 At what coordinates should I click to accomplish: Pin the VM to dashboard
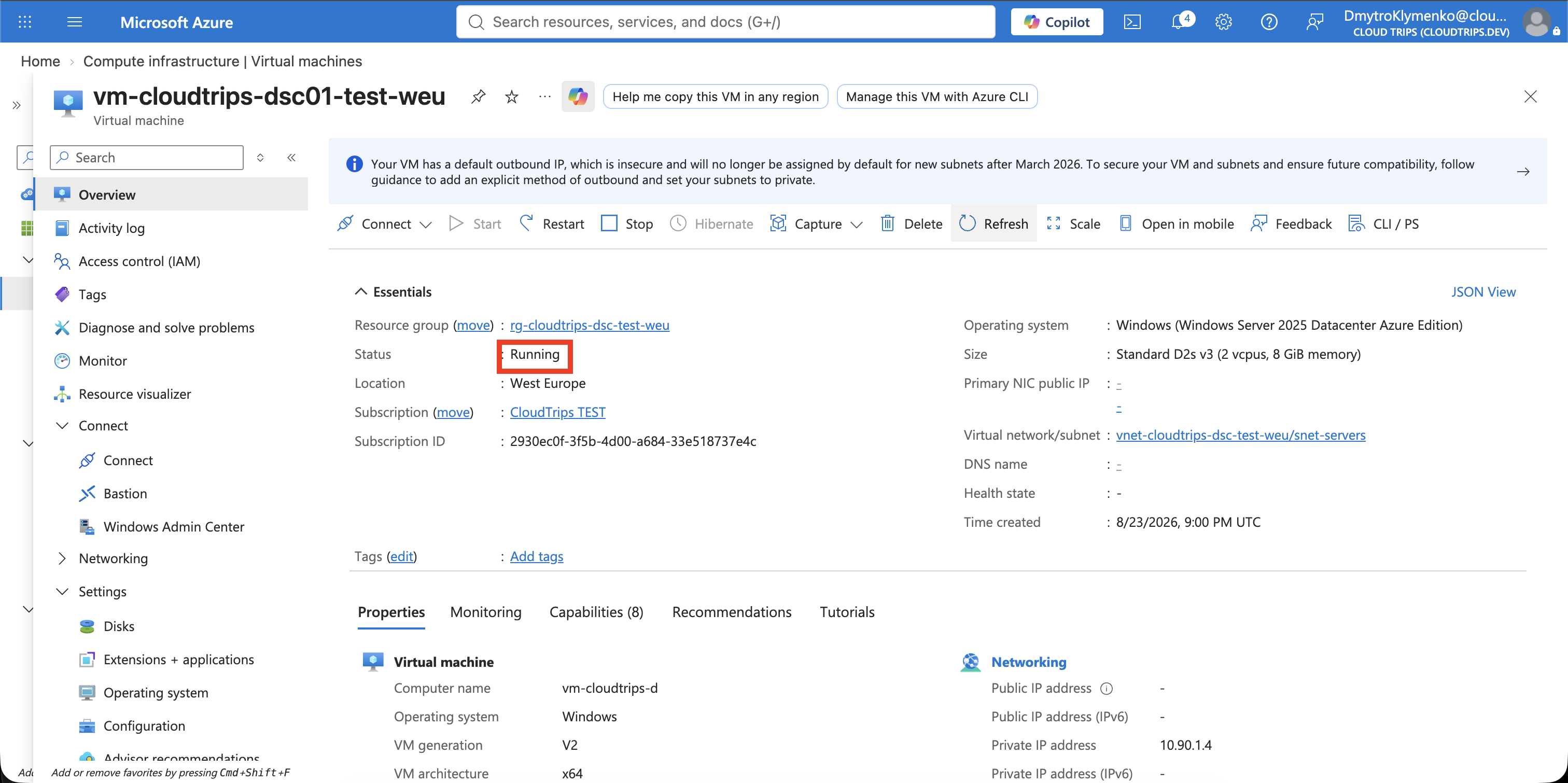479,96
